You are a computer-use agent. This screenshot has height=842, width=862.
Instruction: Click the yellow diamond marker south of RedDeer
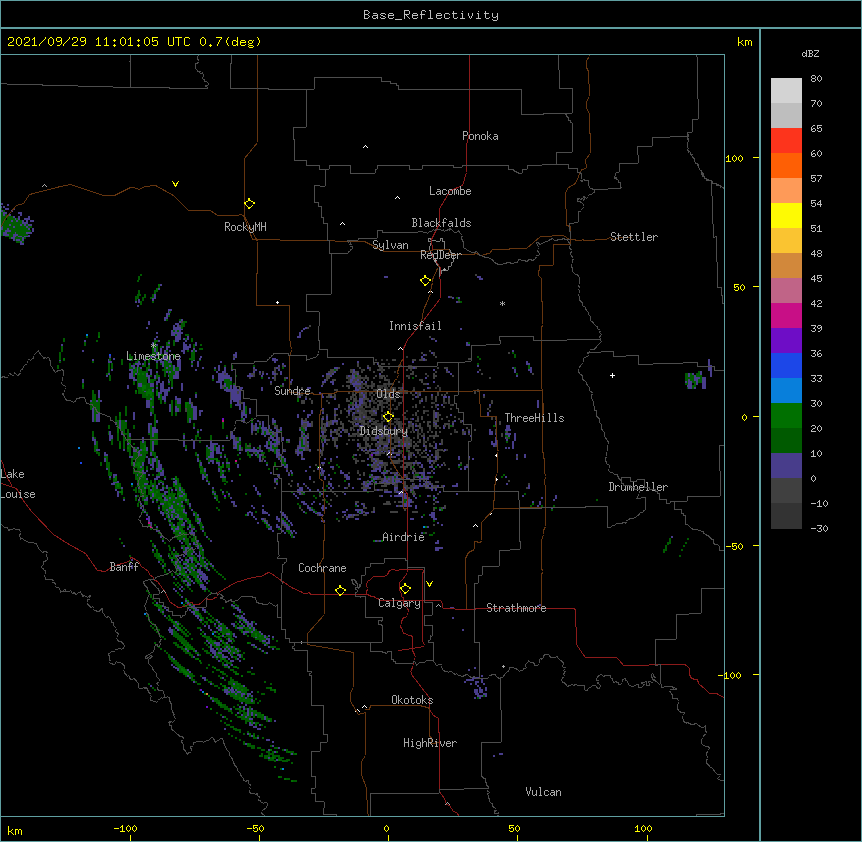tap(425, 281)
